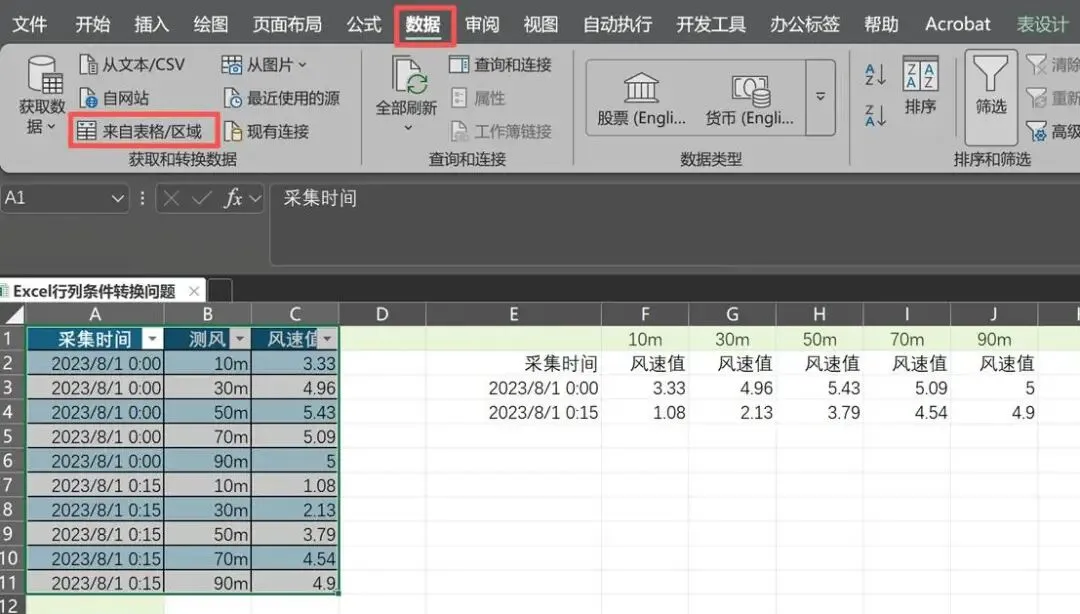Screen dimensions: 1080x614
Task: Expand the data types gallery arrow
Action: tap(820, 96)
